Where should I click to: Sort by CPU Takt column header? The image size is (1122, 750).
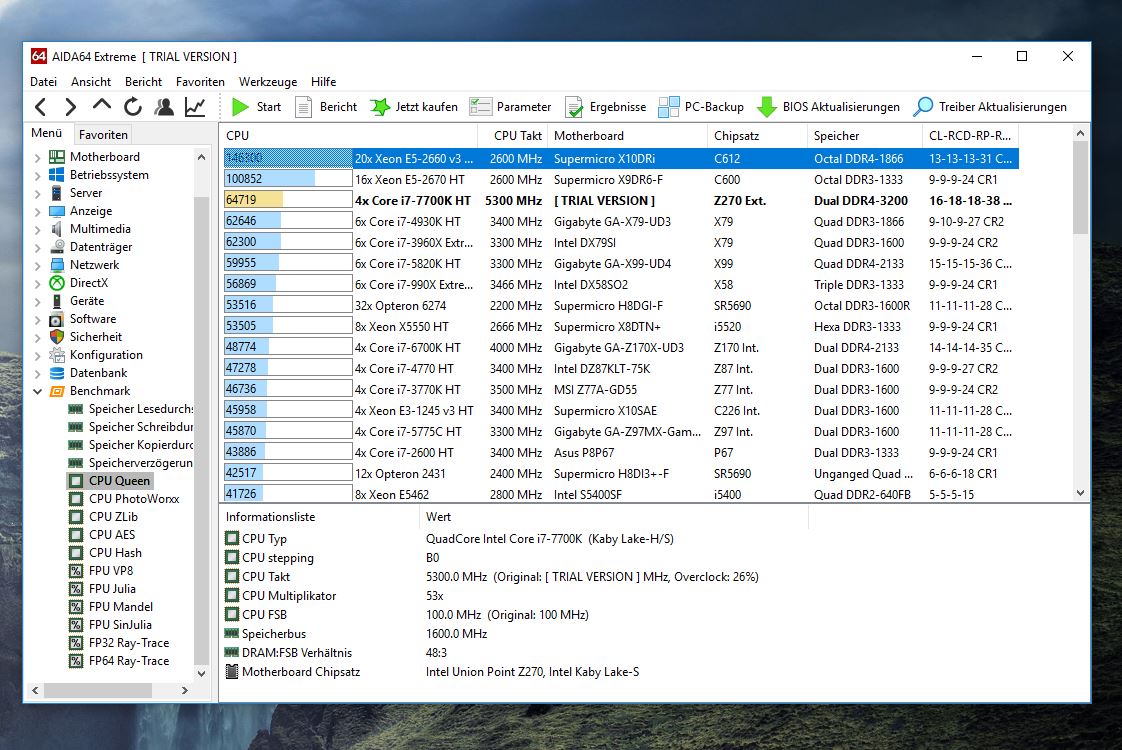[x=517, y=135]
